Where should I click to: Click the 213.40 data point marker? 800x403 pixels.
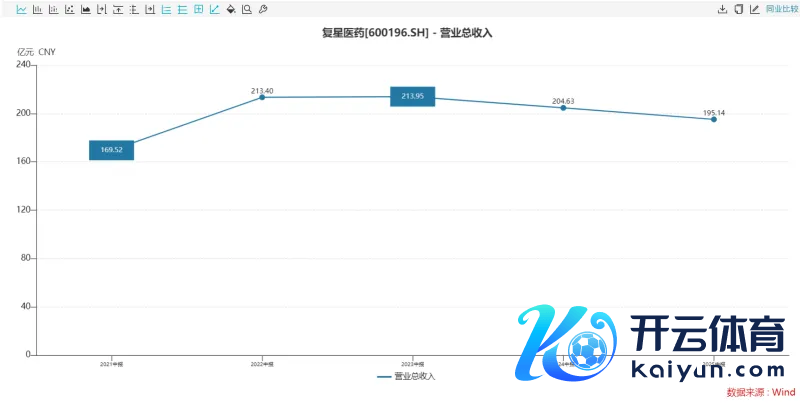click(x=262, y=97)
